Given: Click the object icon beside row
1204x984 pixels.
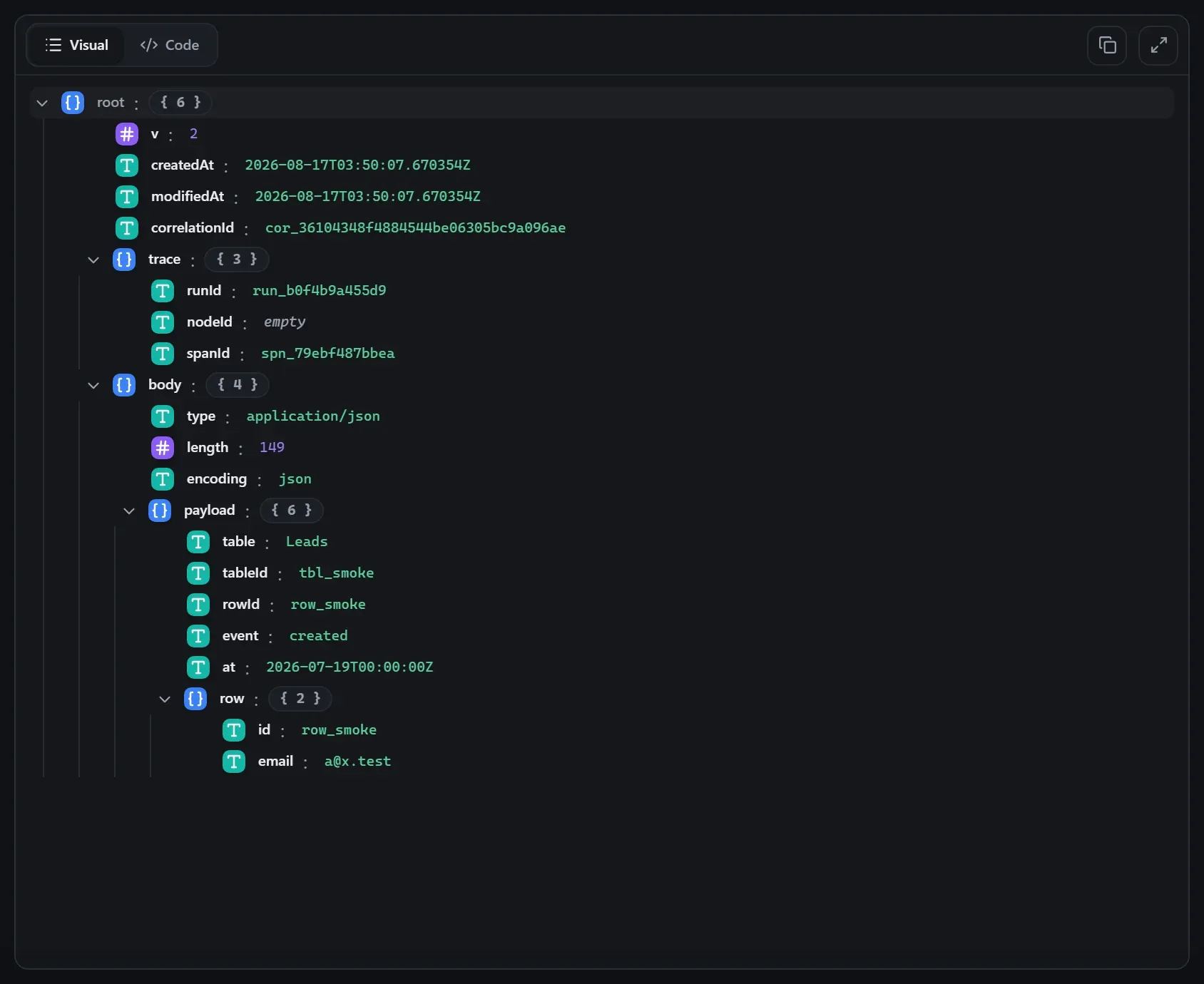Looking at the screenshot, I should [195, 699].
